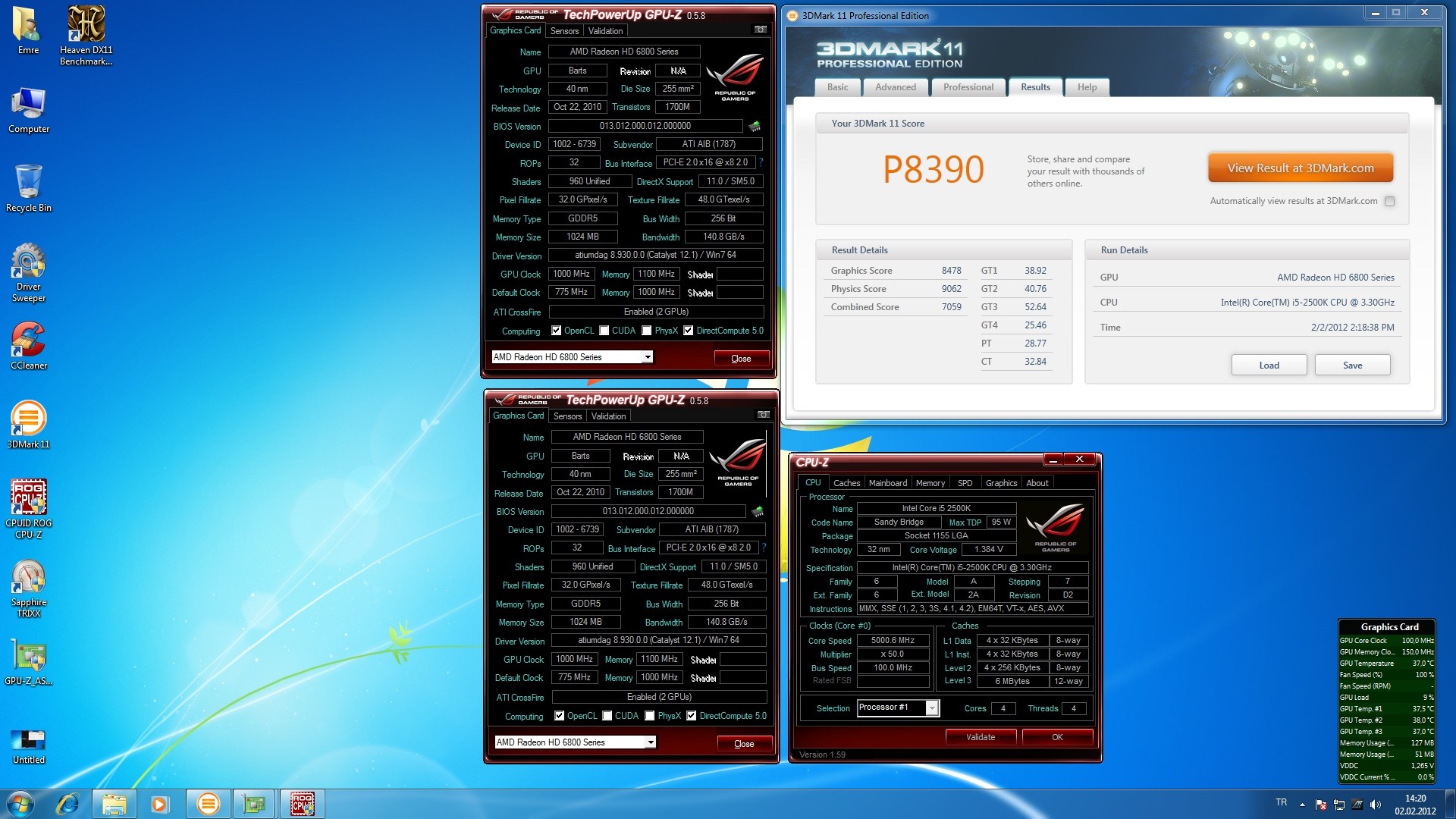Viewport: 1456px width, 819px height.
Task: Click the BIOS Version field in top GPU-Z
Action: (x=645, y=126)
